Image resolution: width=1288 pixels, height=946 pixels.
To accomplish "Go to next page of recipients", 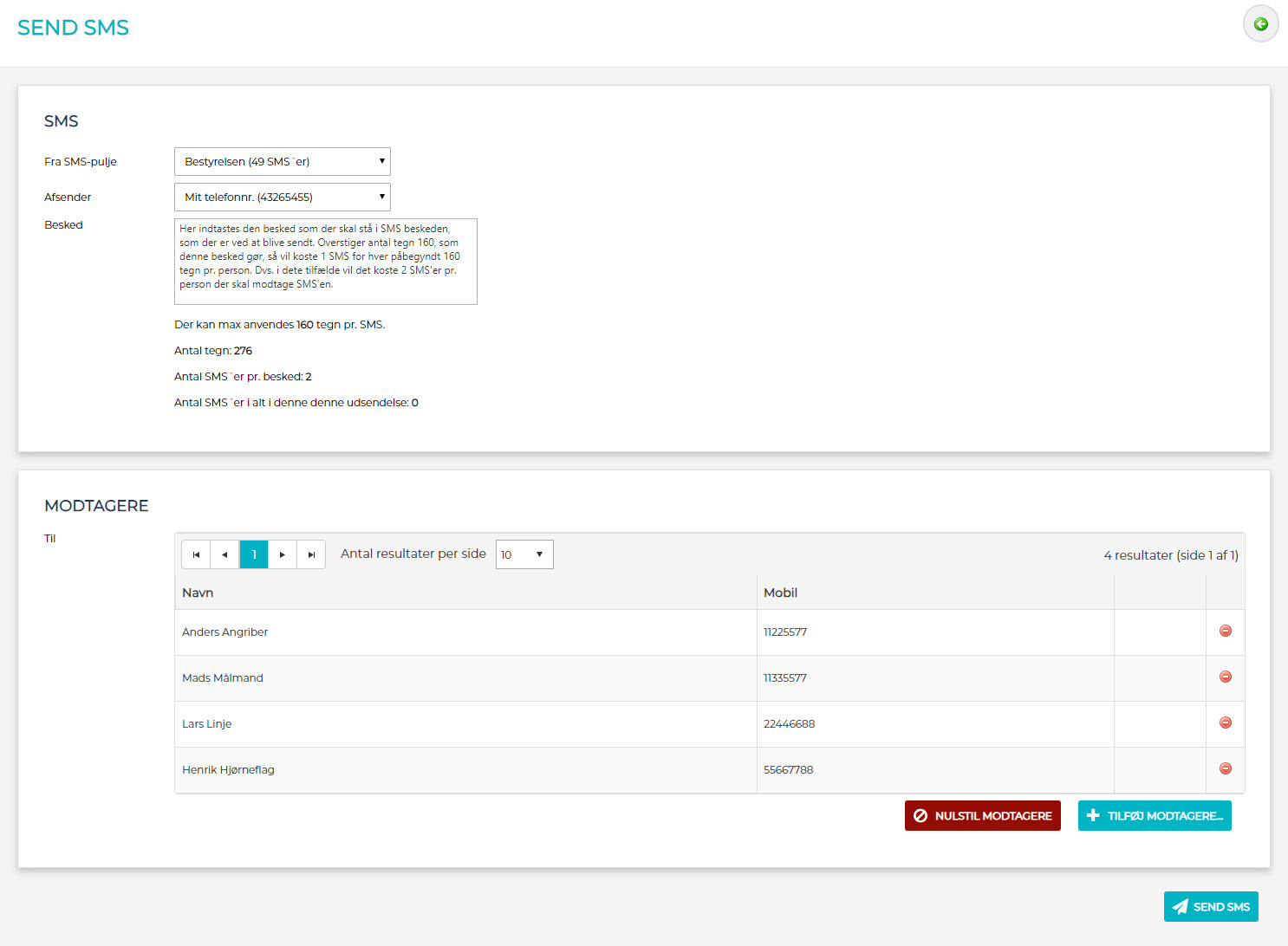I will click(283, 554).
